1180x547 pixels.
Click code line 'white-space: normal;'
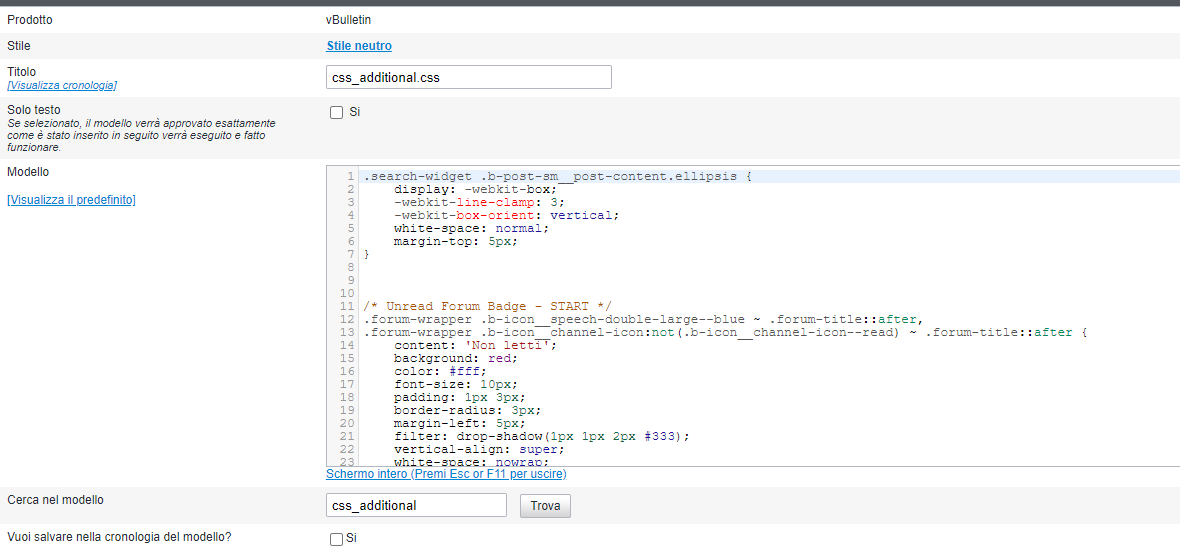click(x=471, y=228)
